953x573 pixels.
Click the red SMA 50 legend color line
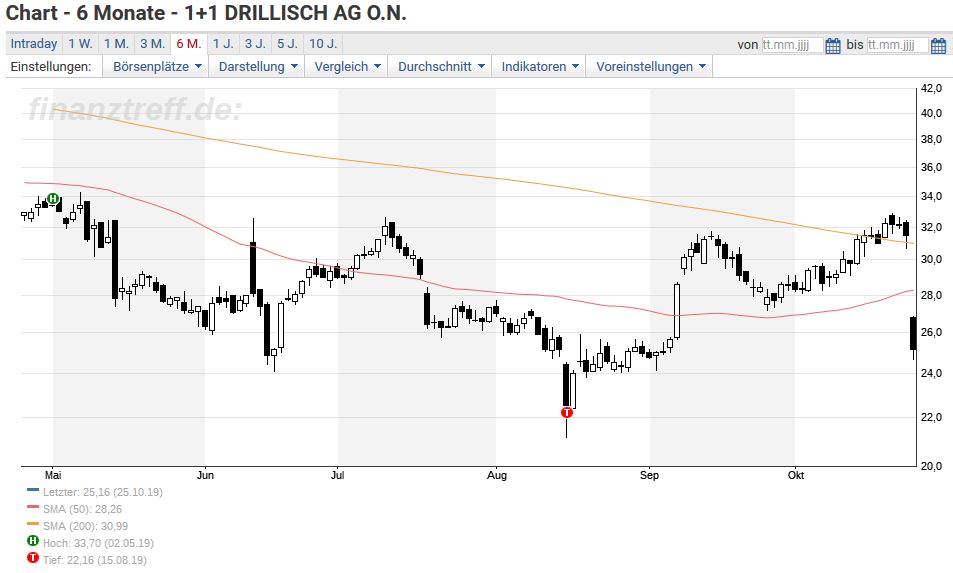click(33, 507)
